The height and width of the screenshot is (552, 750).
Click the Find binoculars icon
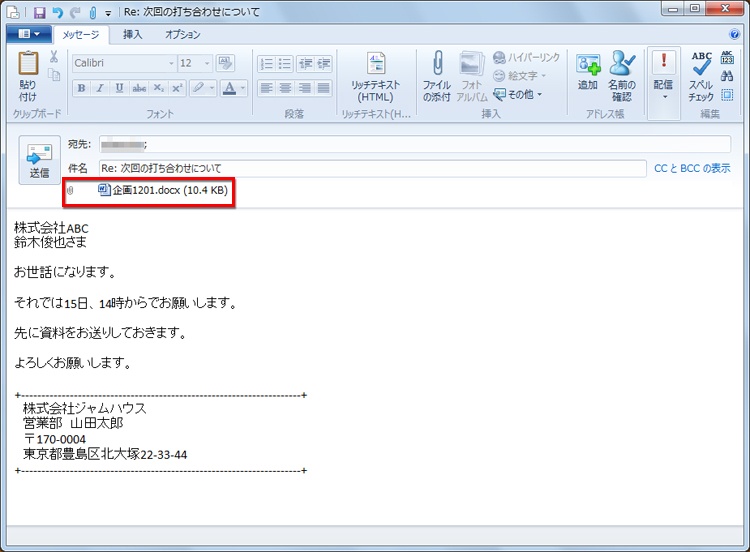727,76
